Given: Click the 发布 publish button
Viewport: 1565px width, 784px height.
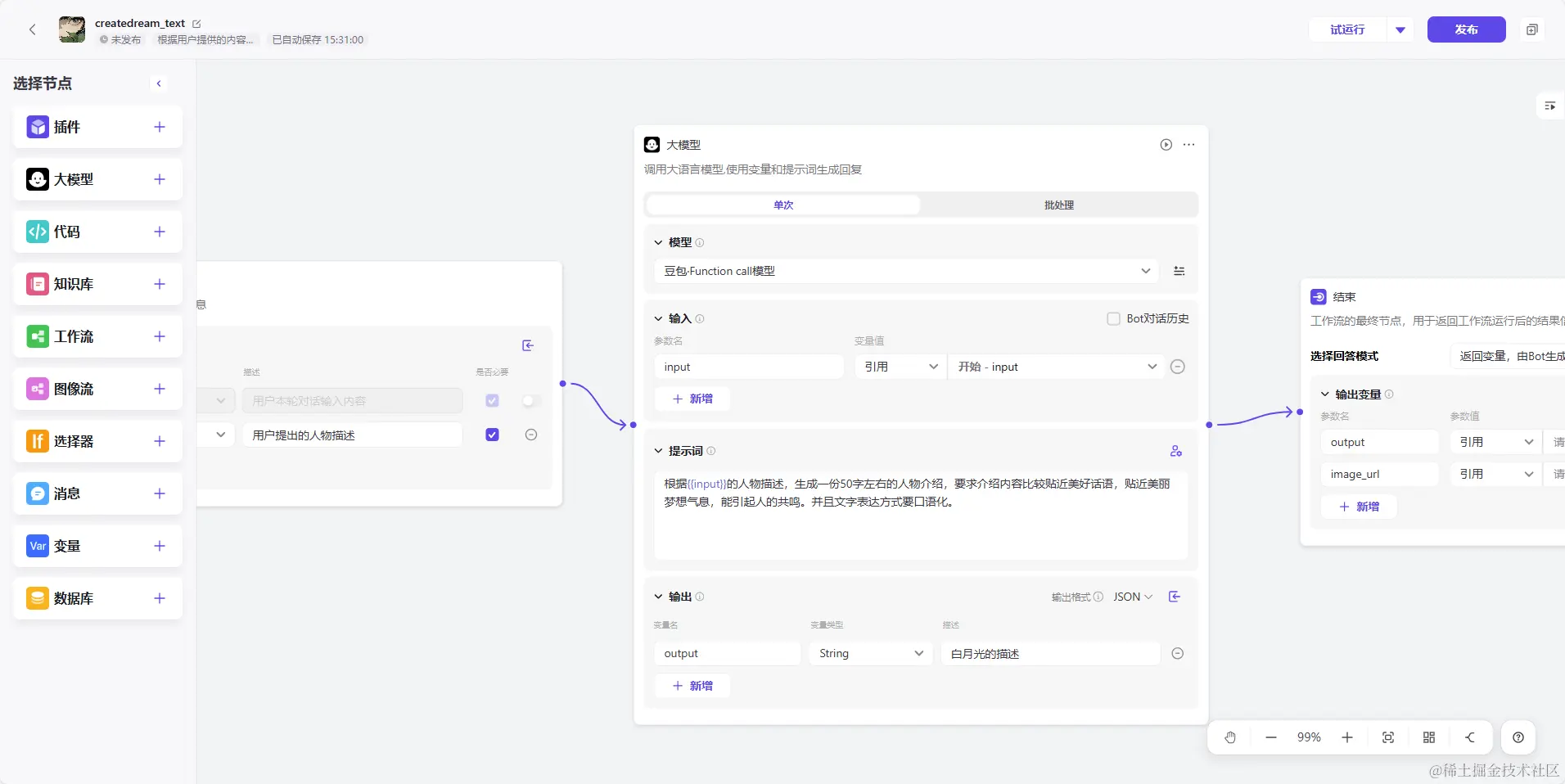Looking at the screenshot, I should coord(1466,29).
